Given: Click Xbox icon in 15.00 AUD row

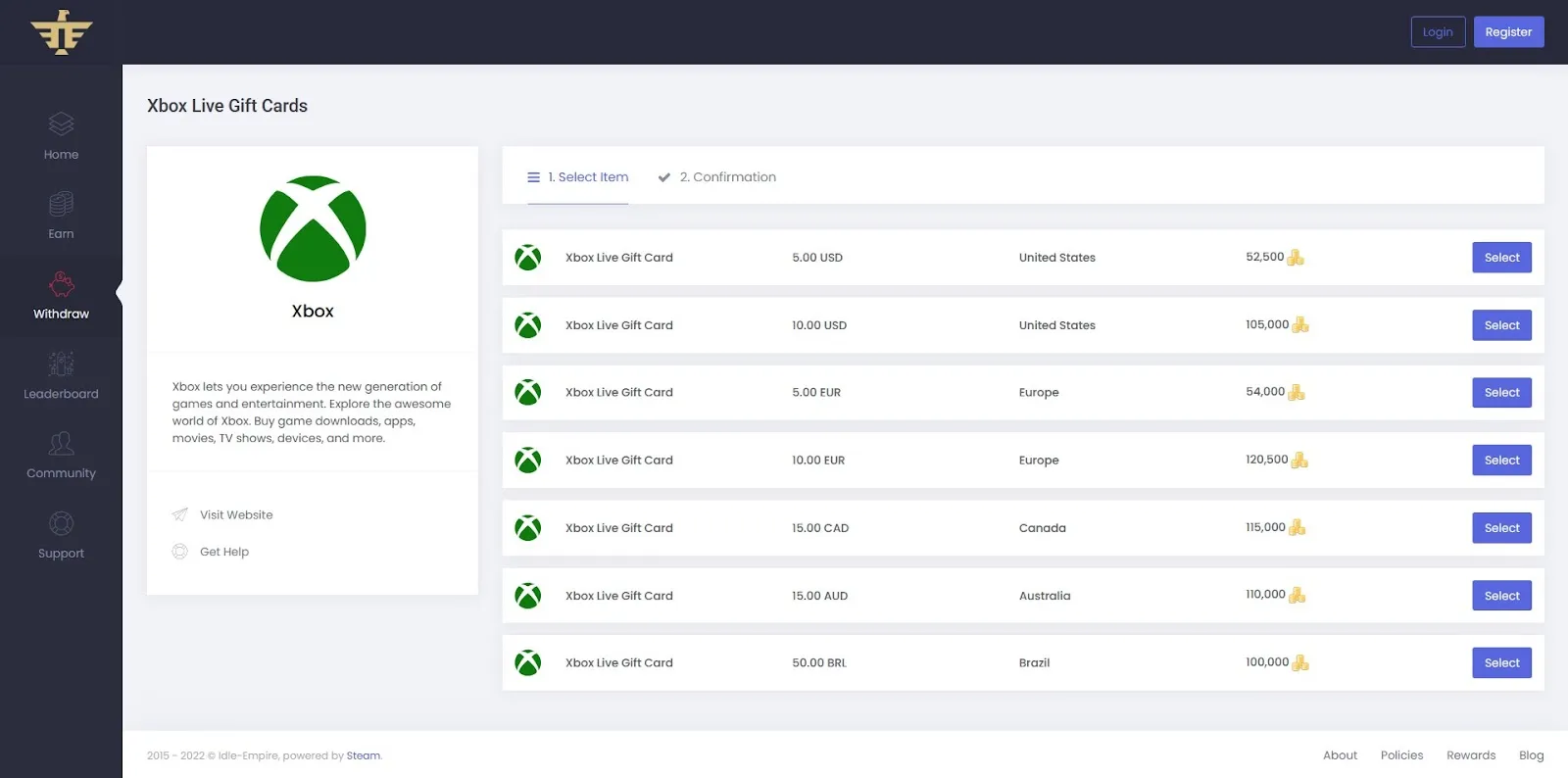Looking at the screenshot, I should coord(528,596).
